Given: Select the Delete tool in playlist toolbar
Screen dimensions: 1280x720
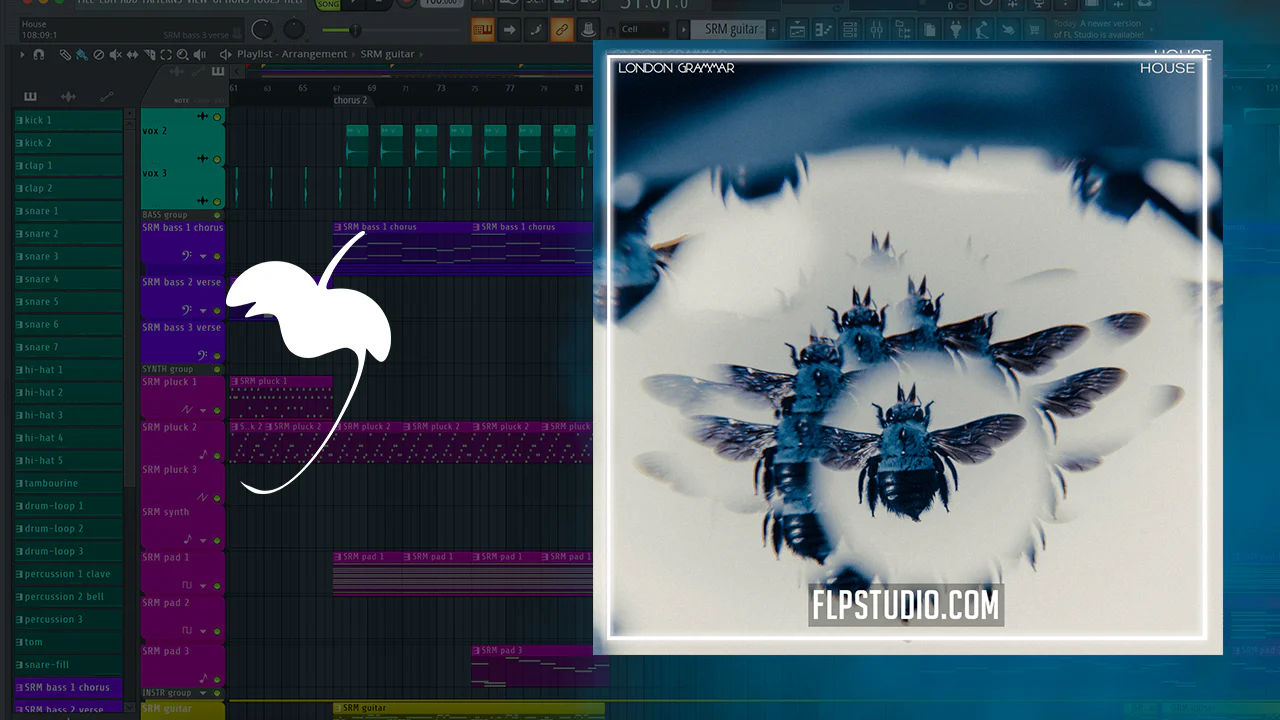Looking at the screenshot, I should coord(98,54).
